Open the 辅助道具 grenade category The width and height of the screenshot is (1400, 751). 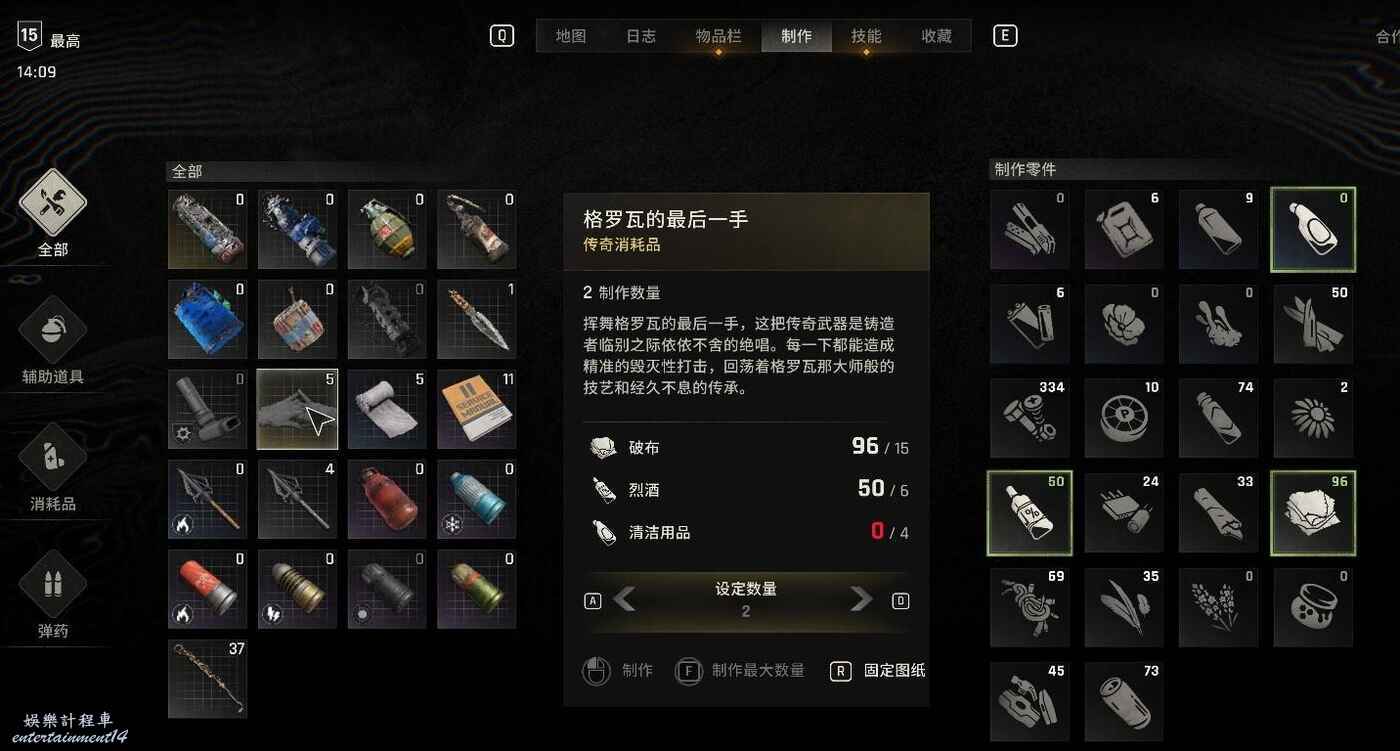click(x=53, y=330)
